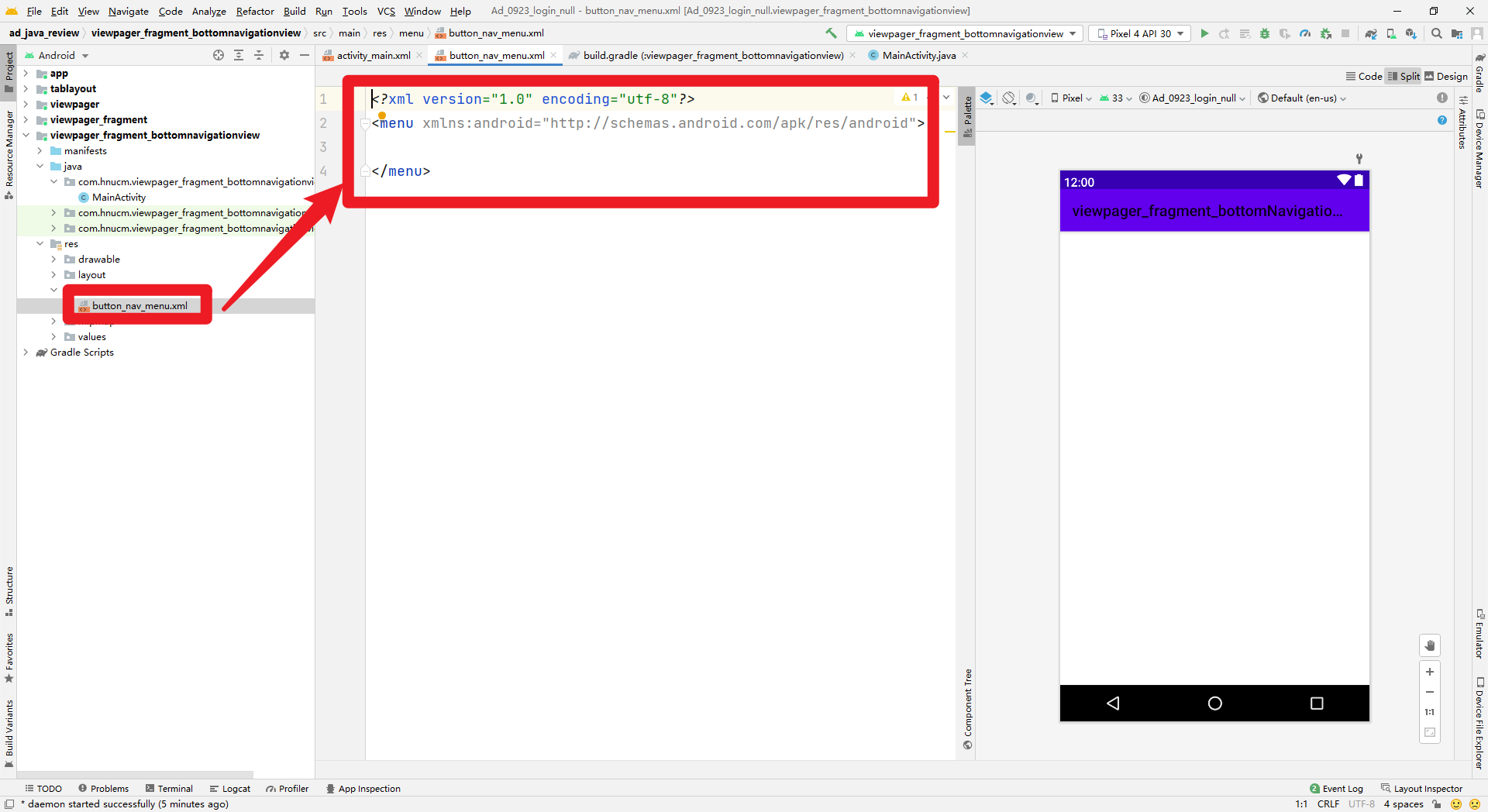1488x812 pixels.
Task: Hide the Project tool window
Action: click(x=305, y=55)
